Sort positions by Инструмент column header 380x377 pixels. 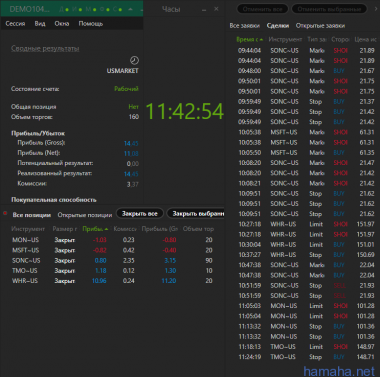point(28,229)
